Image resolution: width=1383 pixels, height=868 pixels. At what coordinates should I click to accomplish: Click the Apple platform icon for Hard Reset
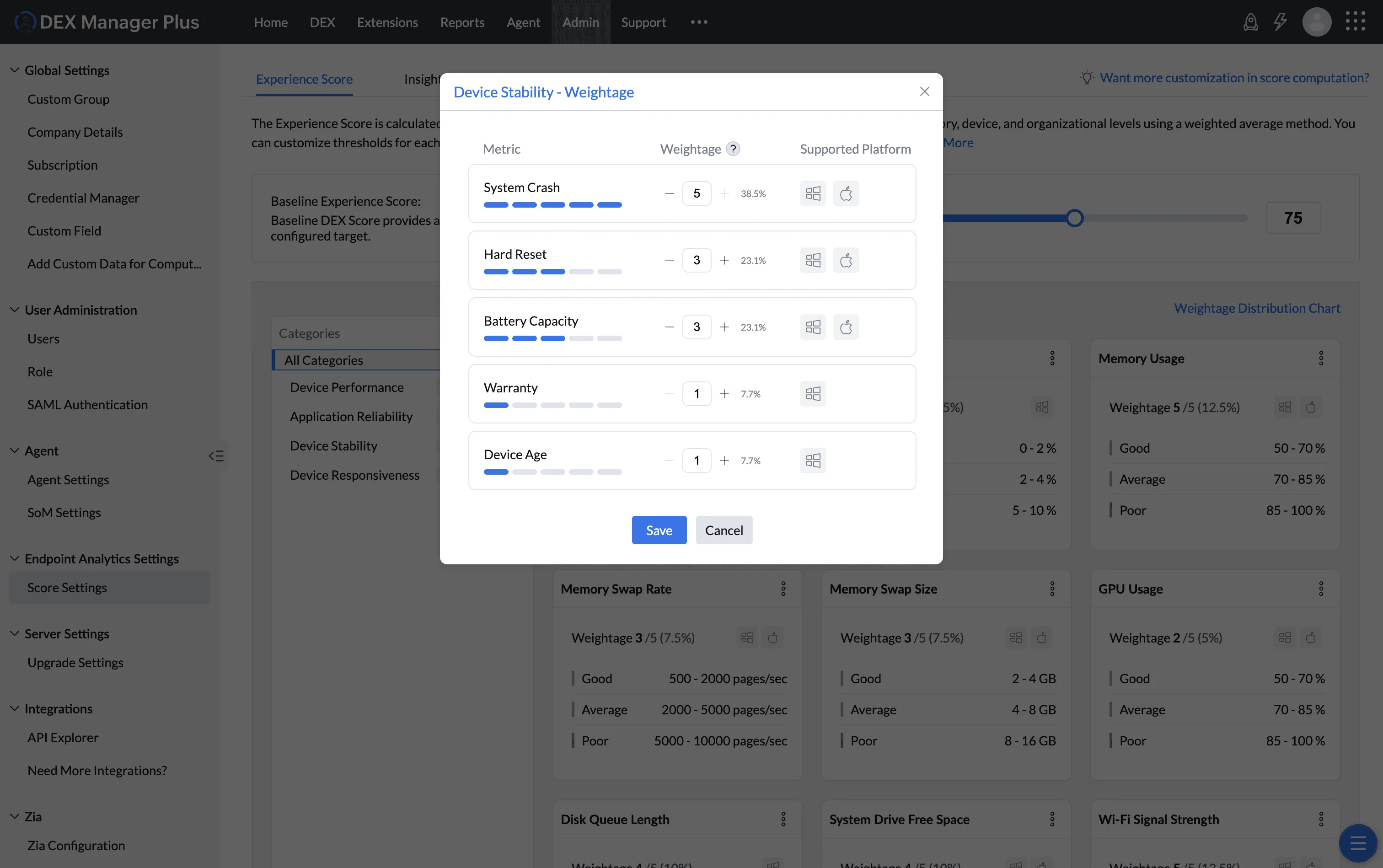coord(846,260)
